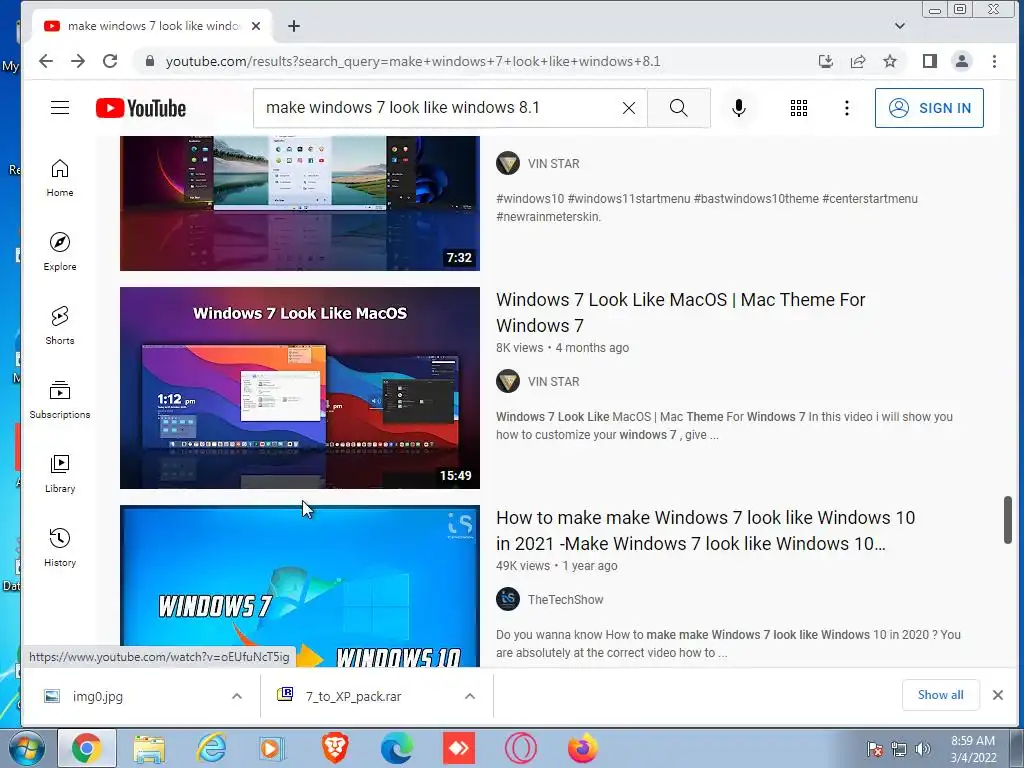Open the AnyDesk taskbar icon
Viewport: 1024px width, 768px height.
click(x=458, y=748)
